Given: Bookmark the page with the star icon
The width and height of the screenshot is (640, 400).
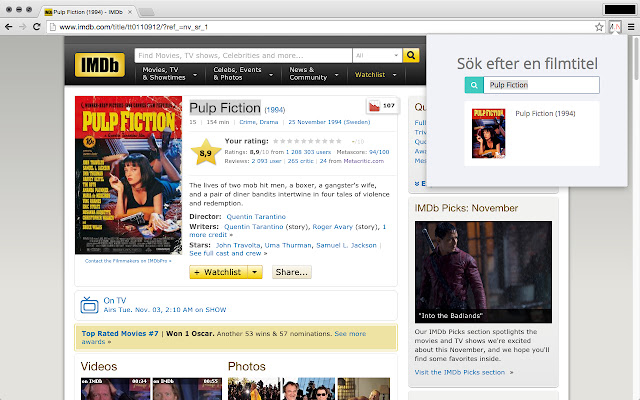Looking at the screenshot, I should [599, 27].
